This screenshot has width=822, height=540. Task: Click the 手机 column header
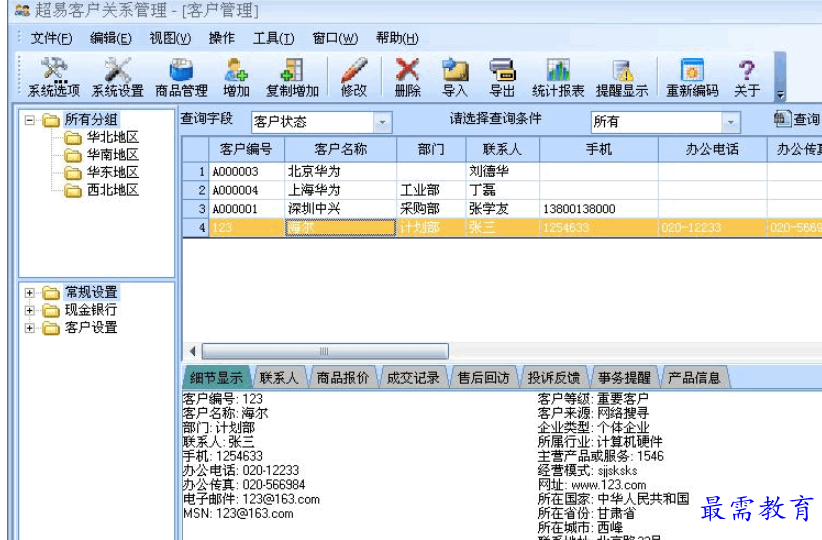click(599, 149)
